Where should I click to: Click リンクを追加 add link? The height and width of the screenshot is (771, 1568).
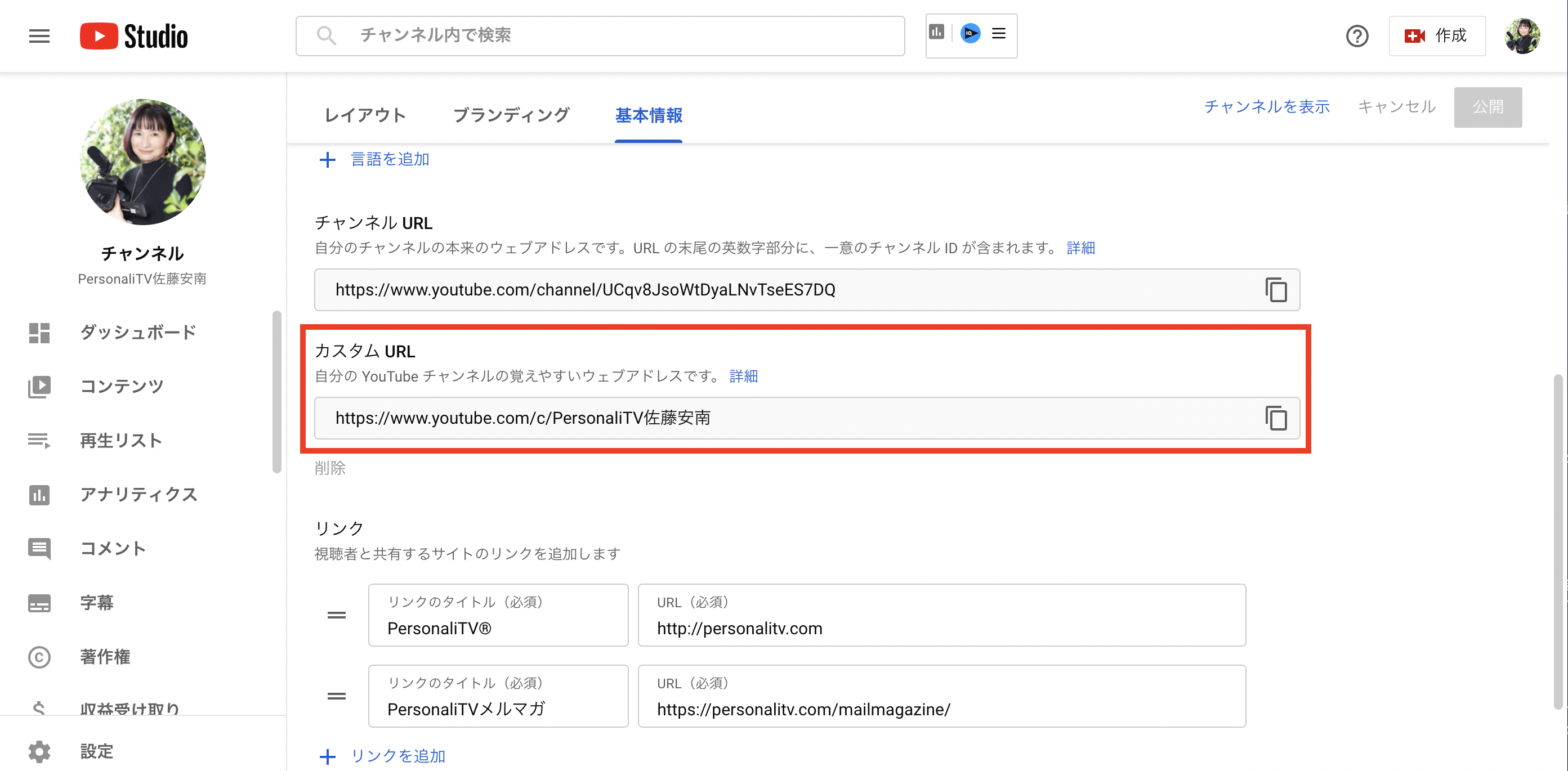[398, 756]
